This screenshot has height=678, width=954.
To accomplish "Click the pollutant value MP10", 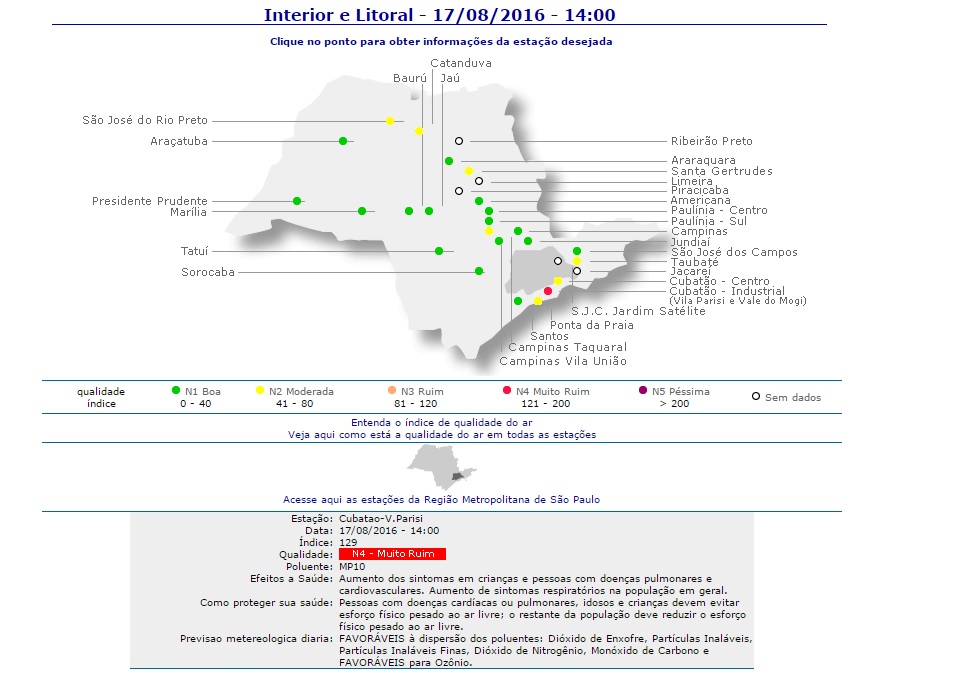I will pos(352,567).
